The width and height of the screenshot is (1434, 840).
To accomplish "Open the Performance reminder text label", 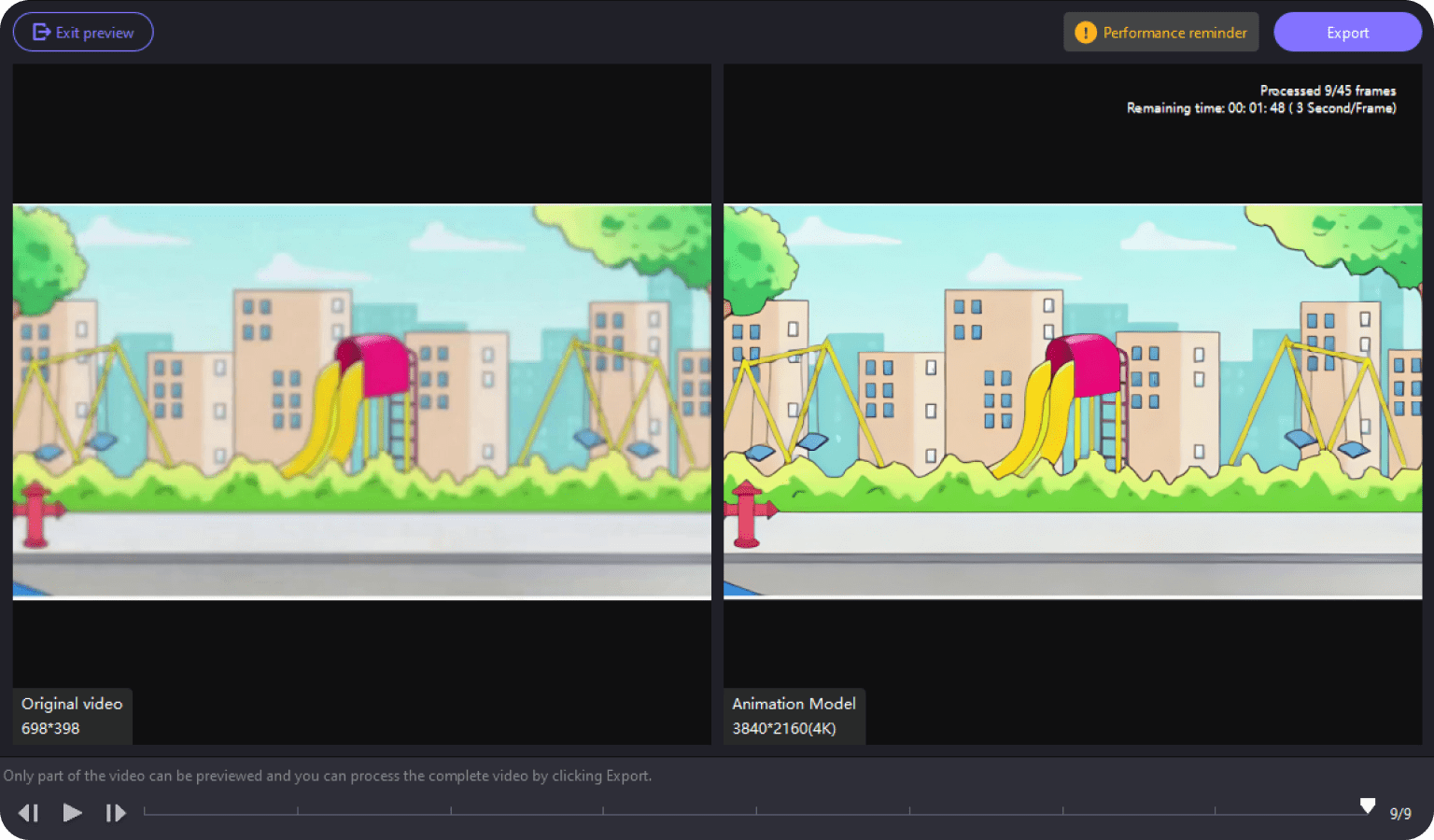I will (1174, 33).
